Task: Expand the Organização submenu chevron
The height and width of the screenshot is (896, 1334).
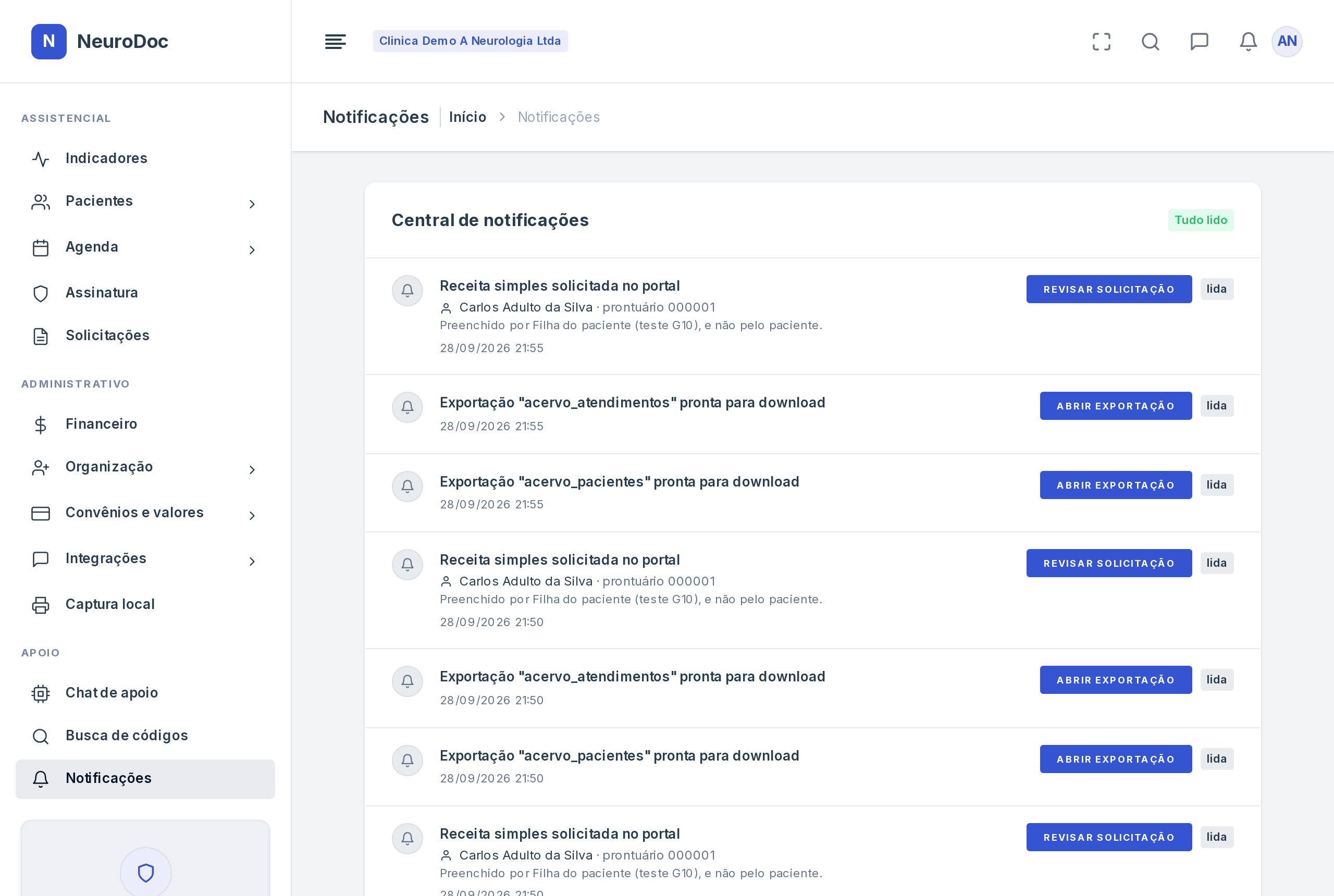Action: point(252,470)
